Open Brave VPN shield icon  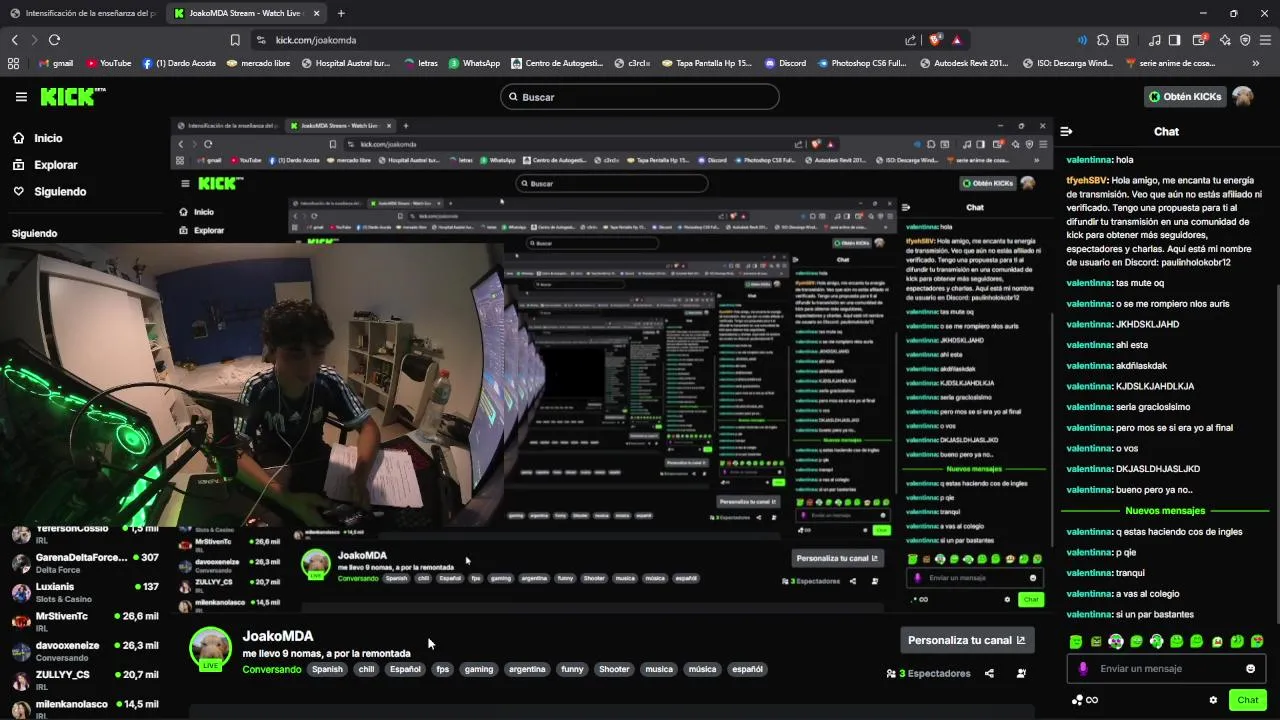(x=1245, y=40)
